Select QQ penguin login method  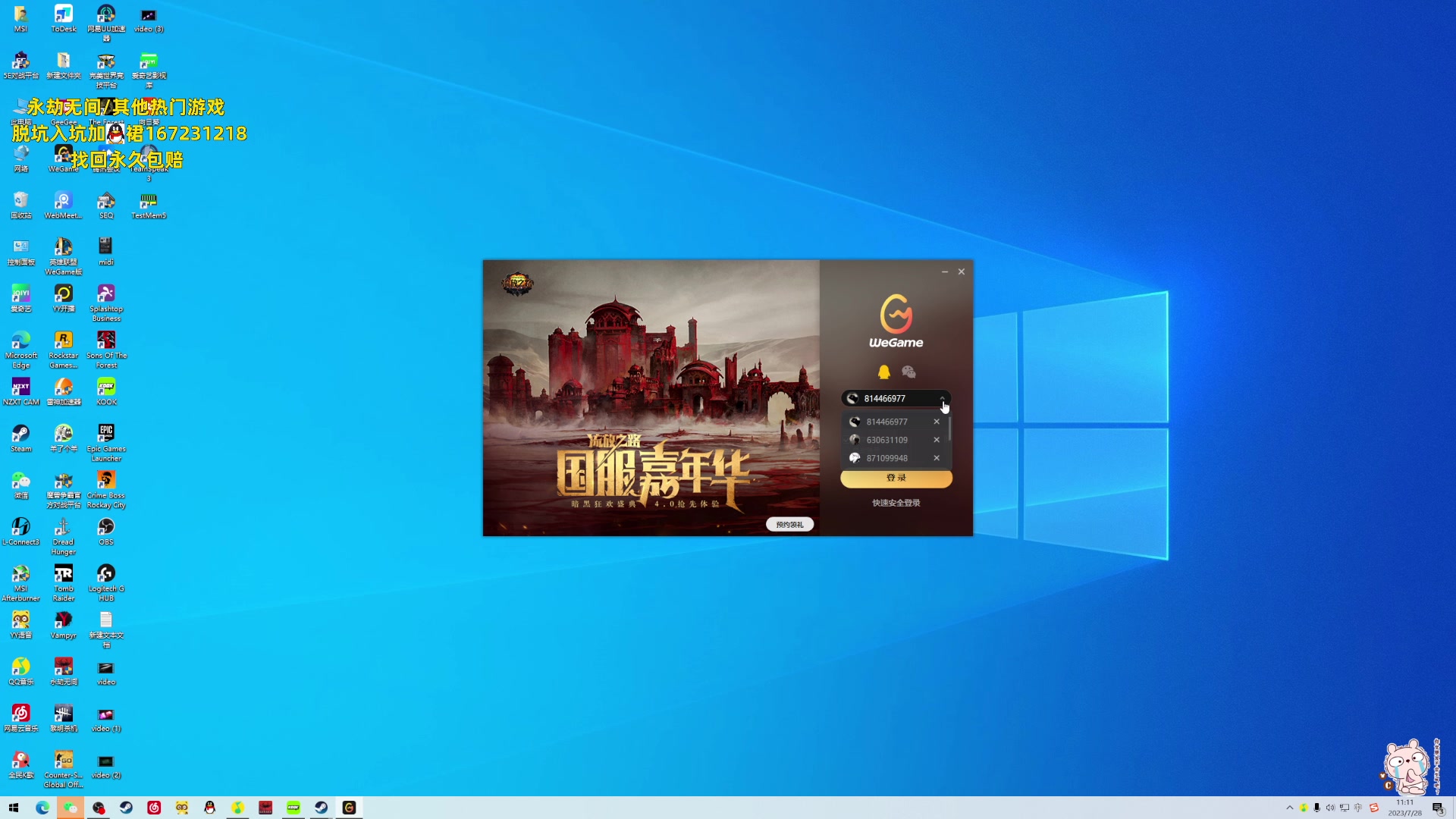pos(883,372)
